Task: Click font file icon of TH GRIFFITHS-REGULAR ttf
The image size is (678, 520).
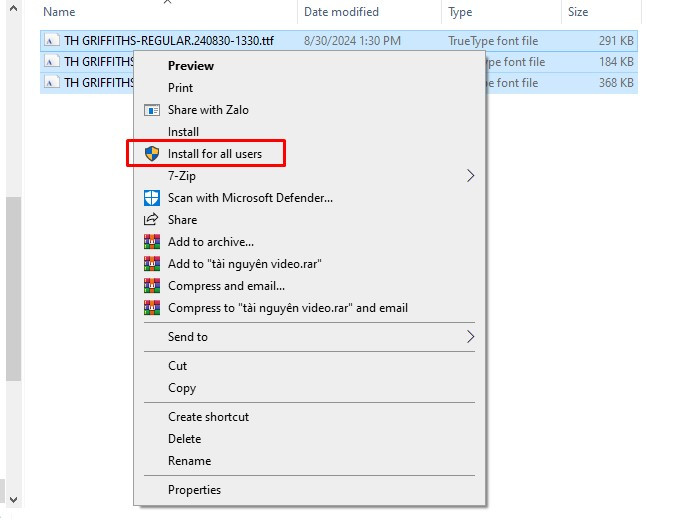Action: coord(51,41)
